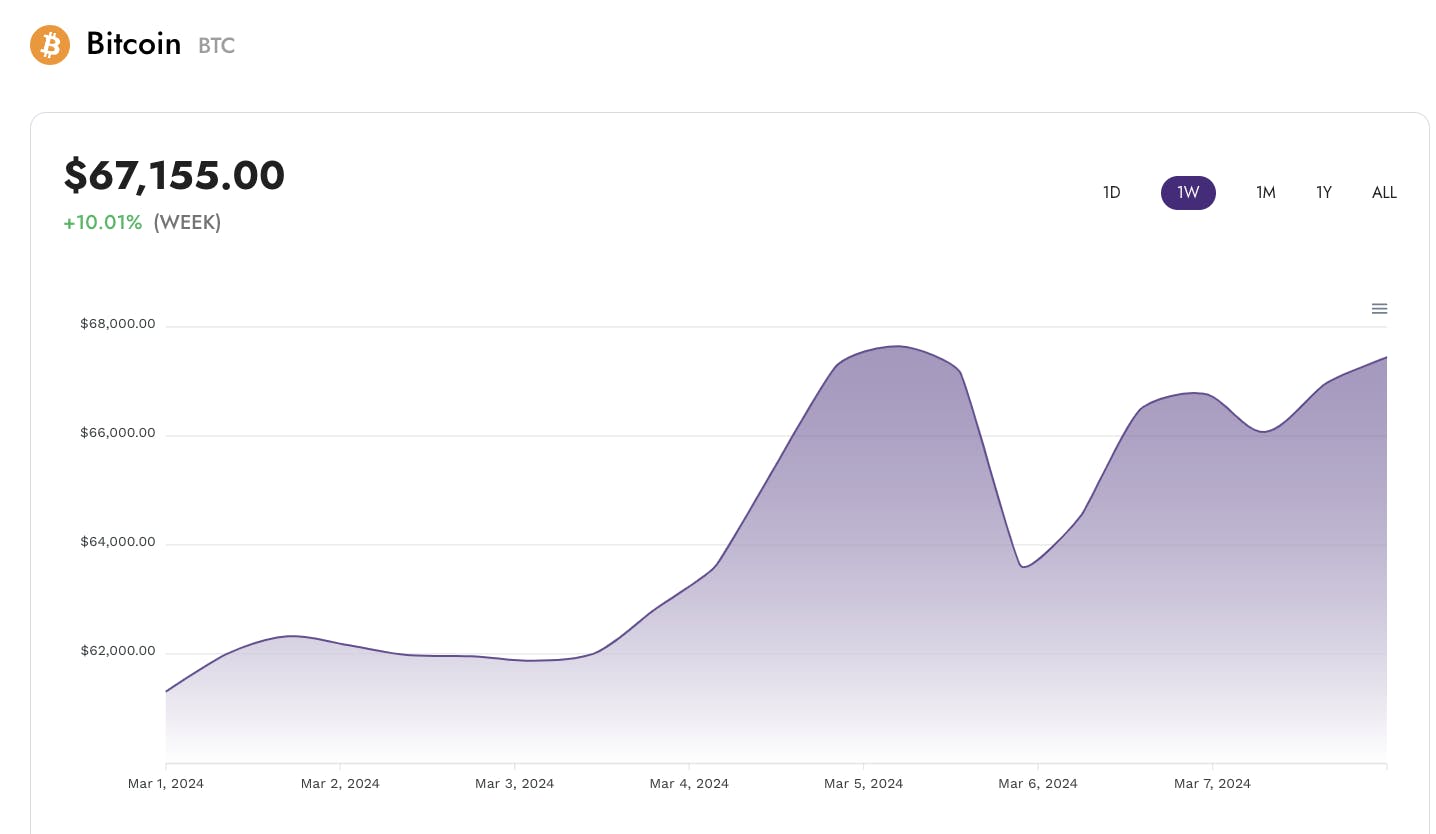Click the $66,000.00 y-axis label
This screenshot has width=1436, height=834.
click(x=118, y=433)
